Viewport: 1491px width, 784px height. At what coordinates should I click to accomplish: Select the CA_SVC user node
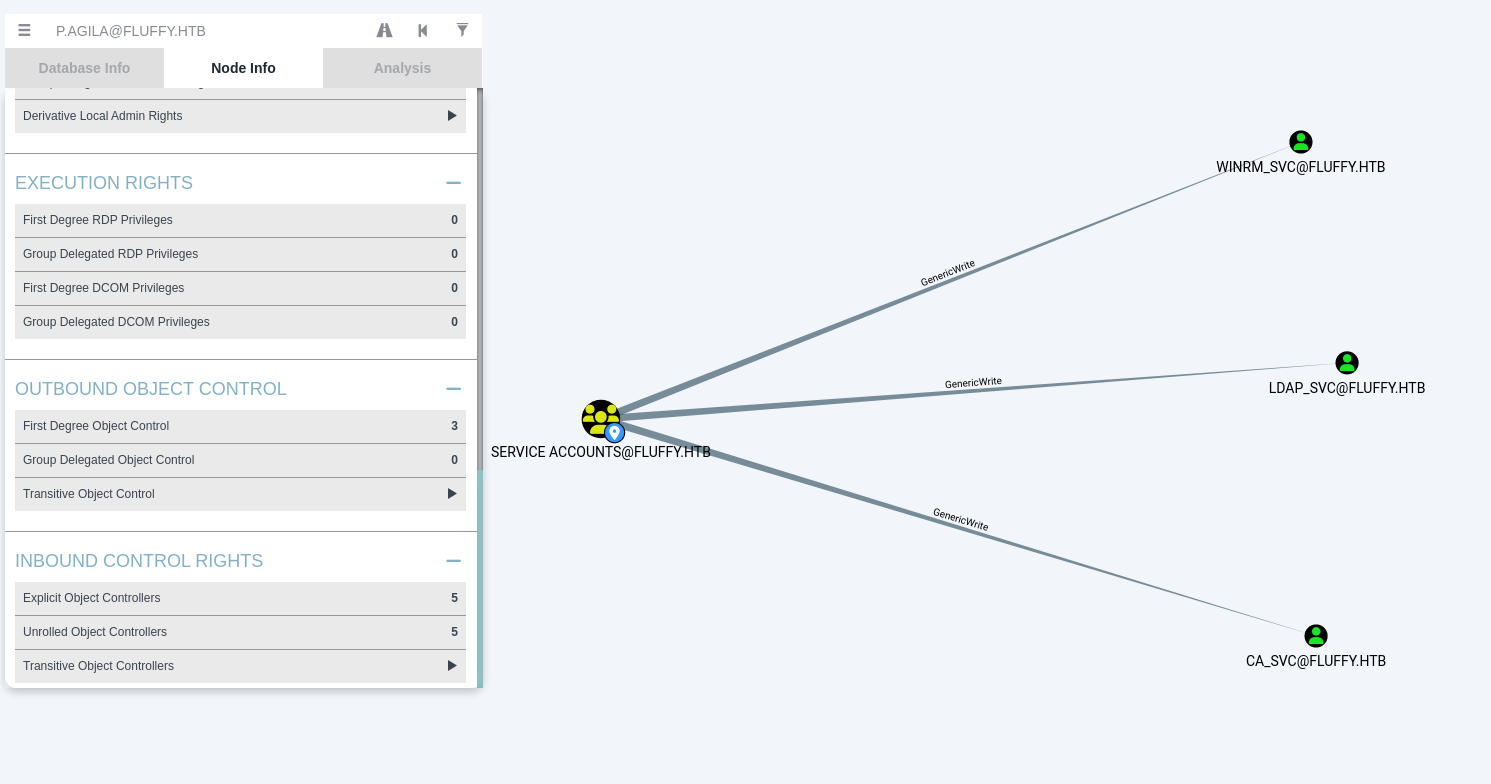pos(1315,636)
